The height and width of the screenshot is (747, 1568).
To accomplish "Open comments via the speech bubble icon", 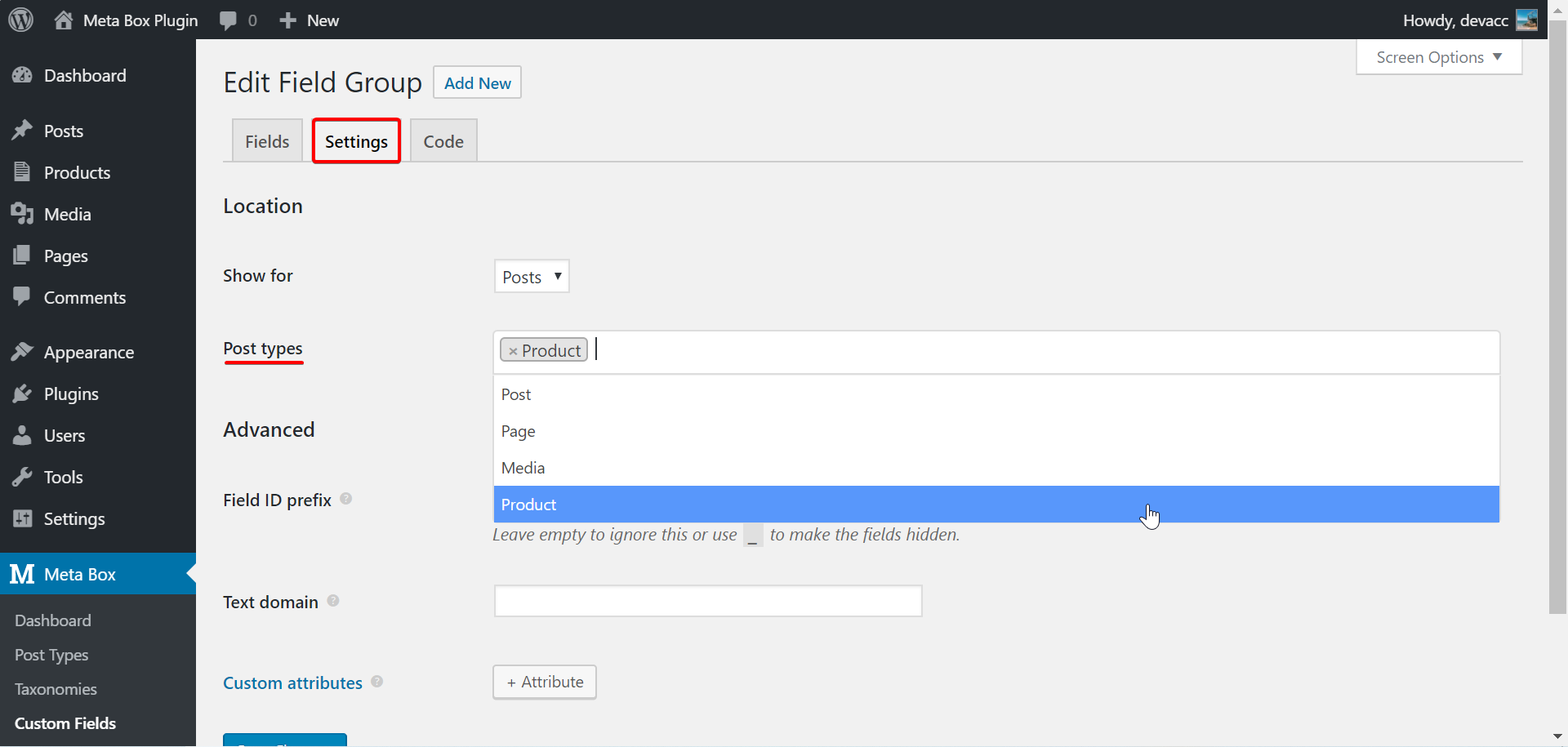I will click(229, 20).
